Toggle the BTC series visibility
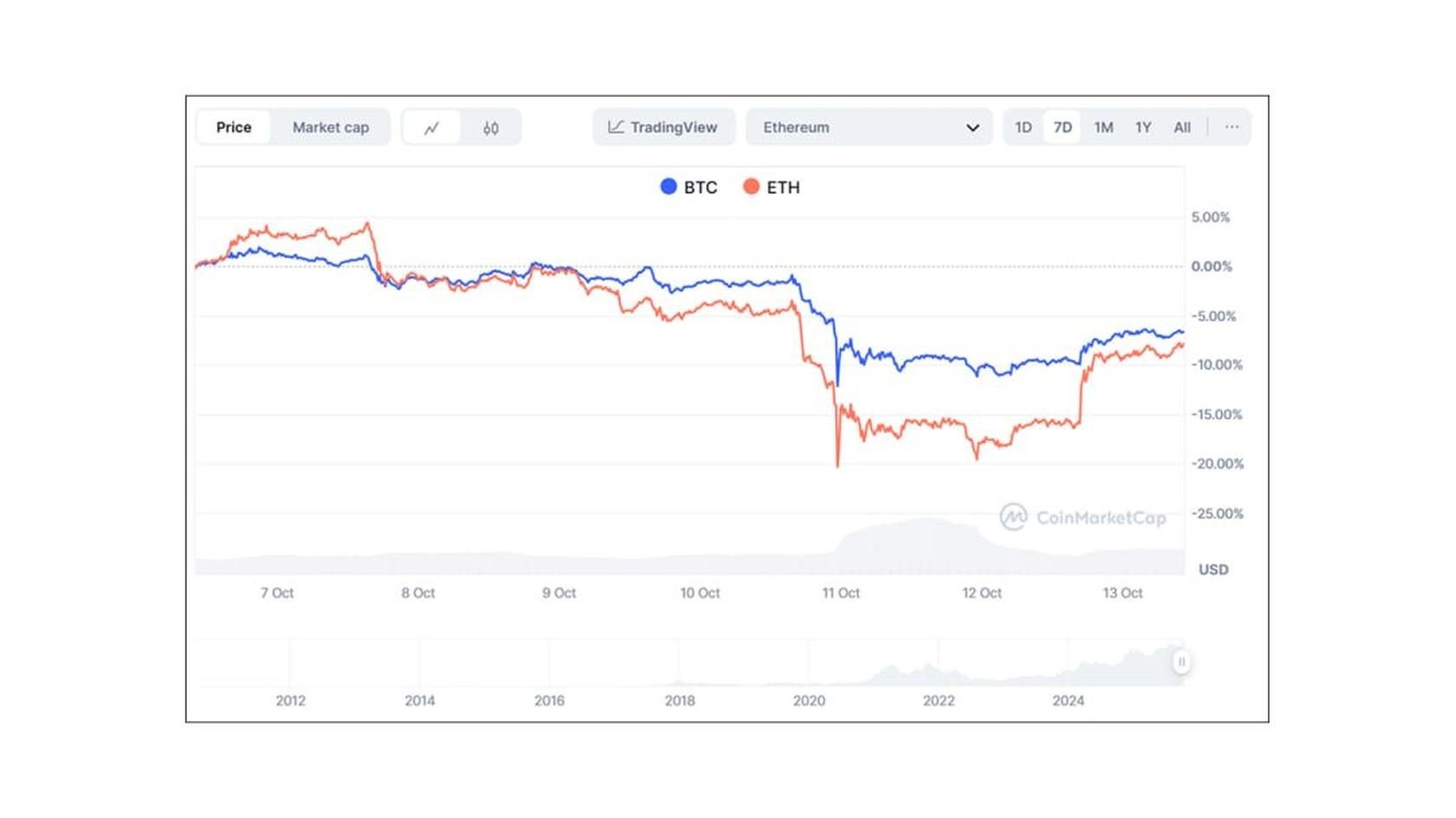Screen dimensions: 1456x818 click(687, 187)
